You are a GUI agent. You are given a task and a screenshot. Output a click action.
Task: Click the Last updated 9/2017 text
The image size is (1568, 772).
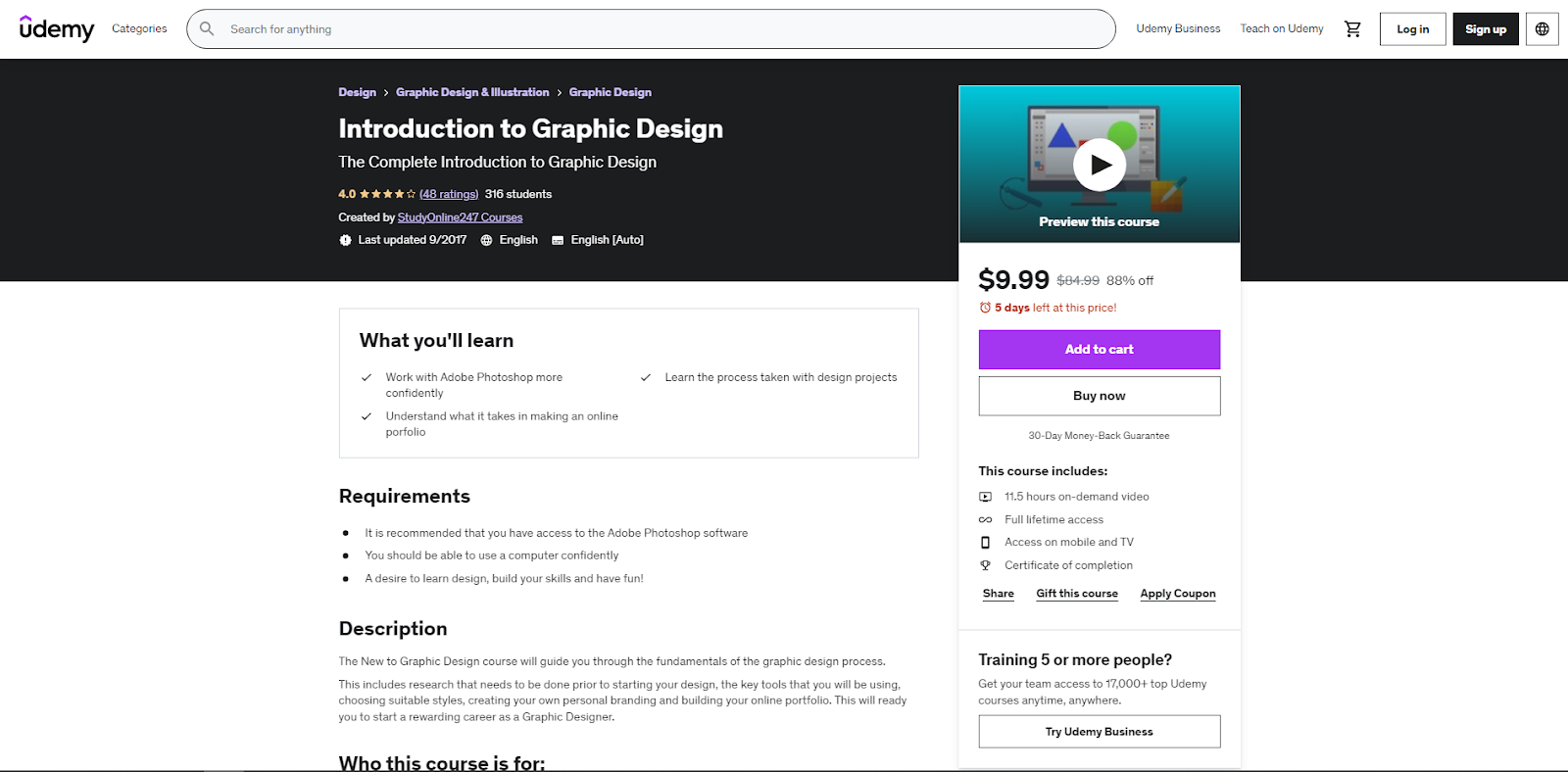coord(413,240)
